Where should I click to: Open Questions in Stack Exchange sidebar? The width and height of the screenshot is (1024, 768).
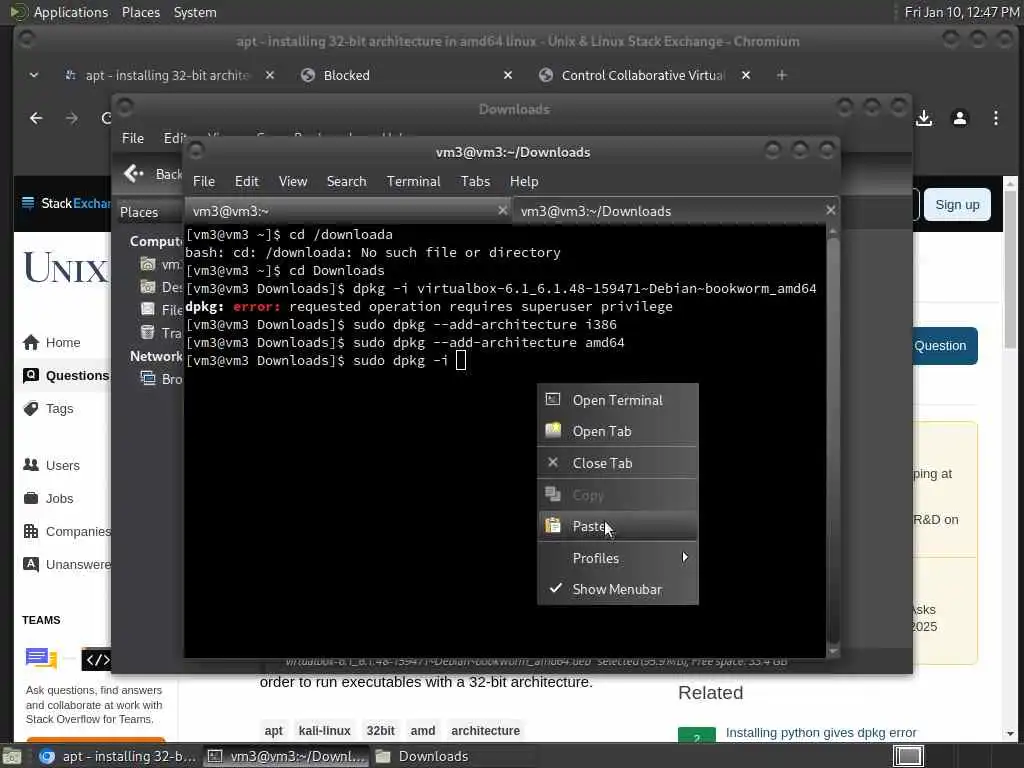[66, 376]
